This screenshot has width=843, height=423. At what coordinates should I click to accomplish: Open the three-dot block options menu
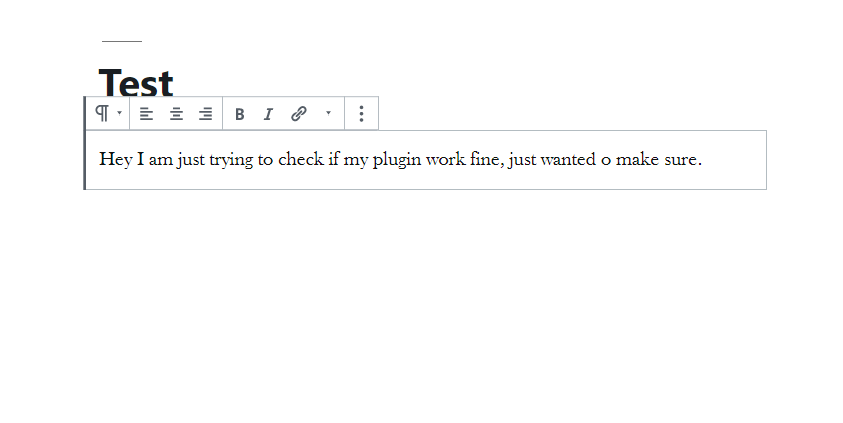[361, 113]
